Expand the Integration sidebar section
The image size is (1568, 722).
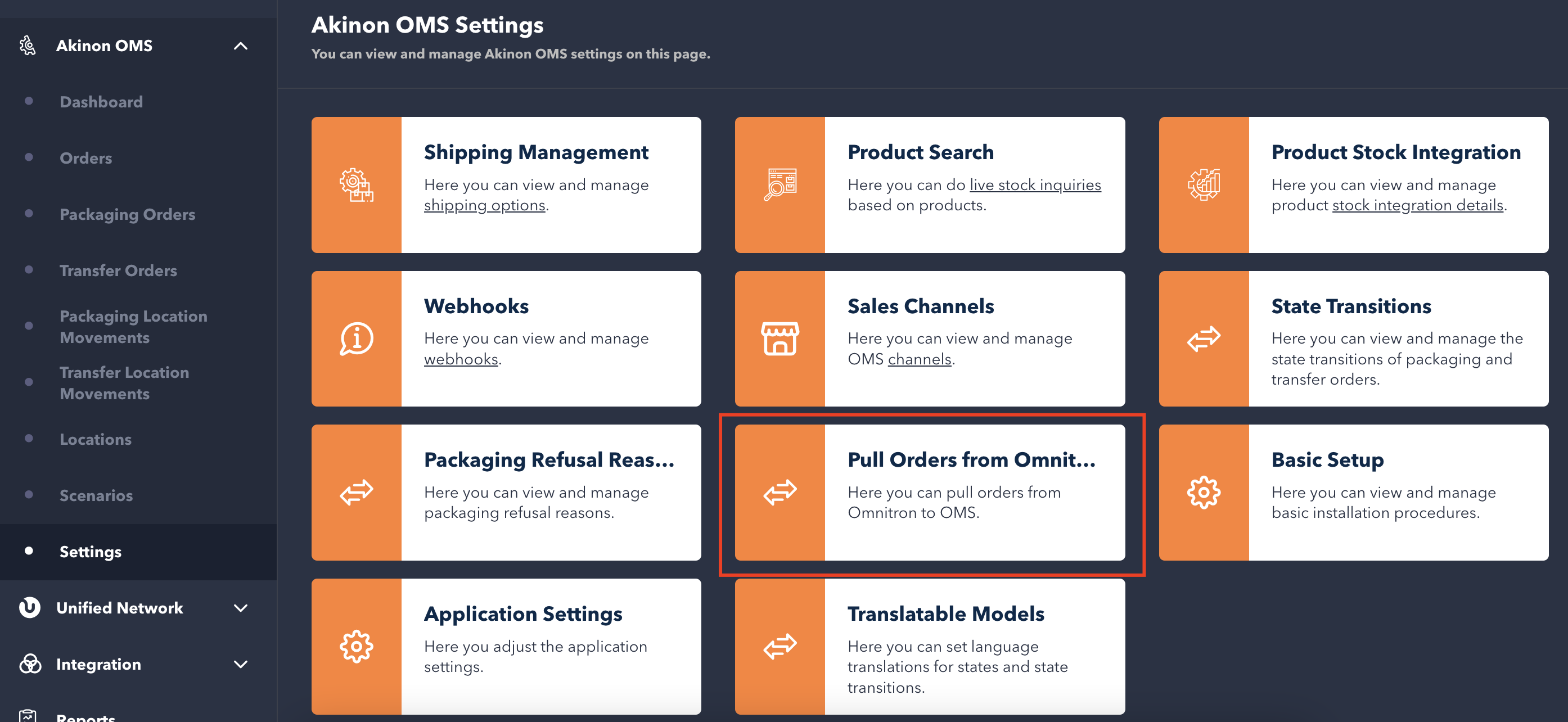coord(241,664)
